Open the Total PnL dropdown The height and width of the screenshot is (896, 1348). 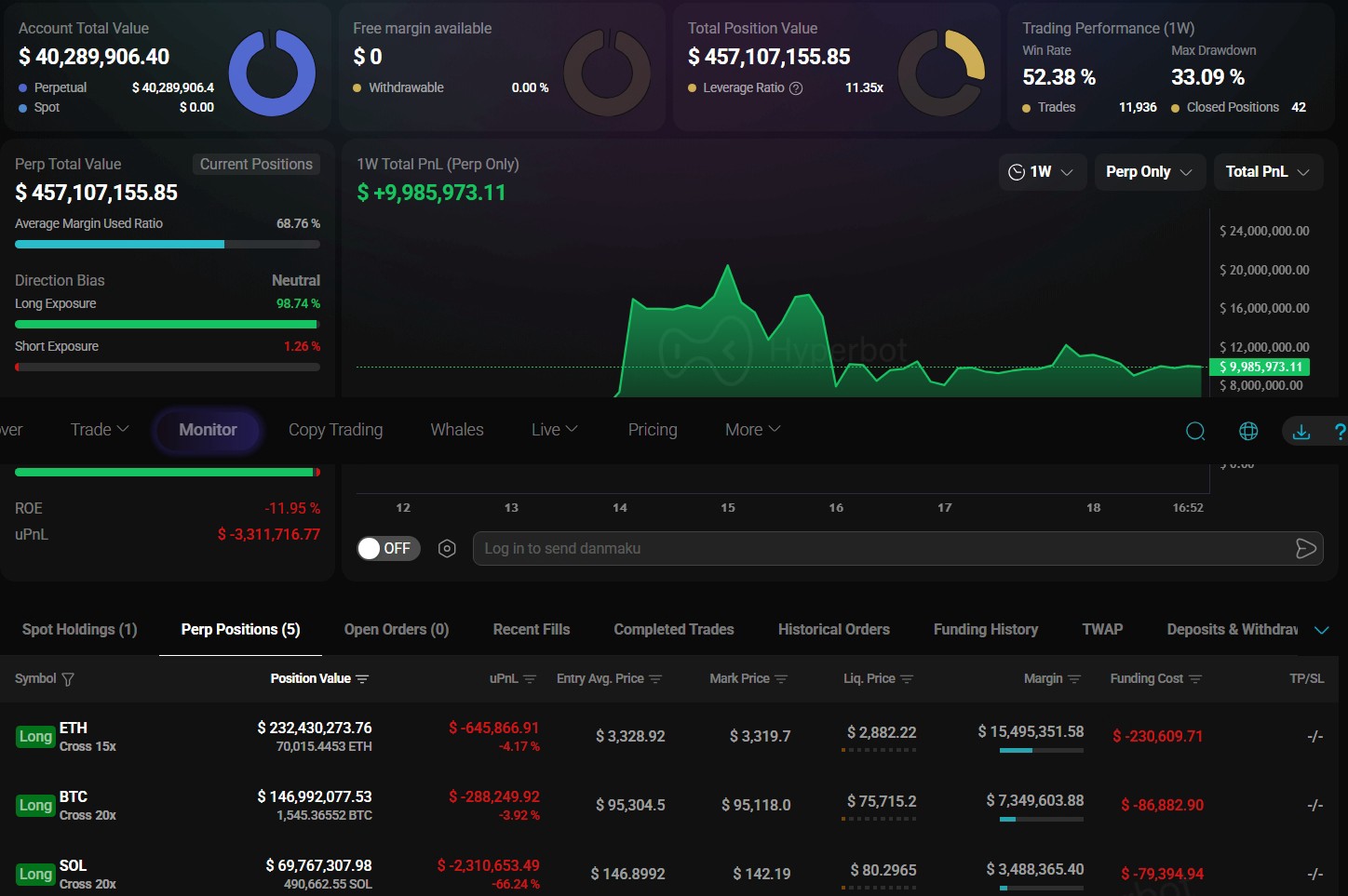point(1268,172)
